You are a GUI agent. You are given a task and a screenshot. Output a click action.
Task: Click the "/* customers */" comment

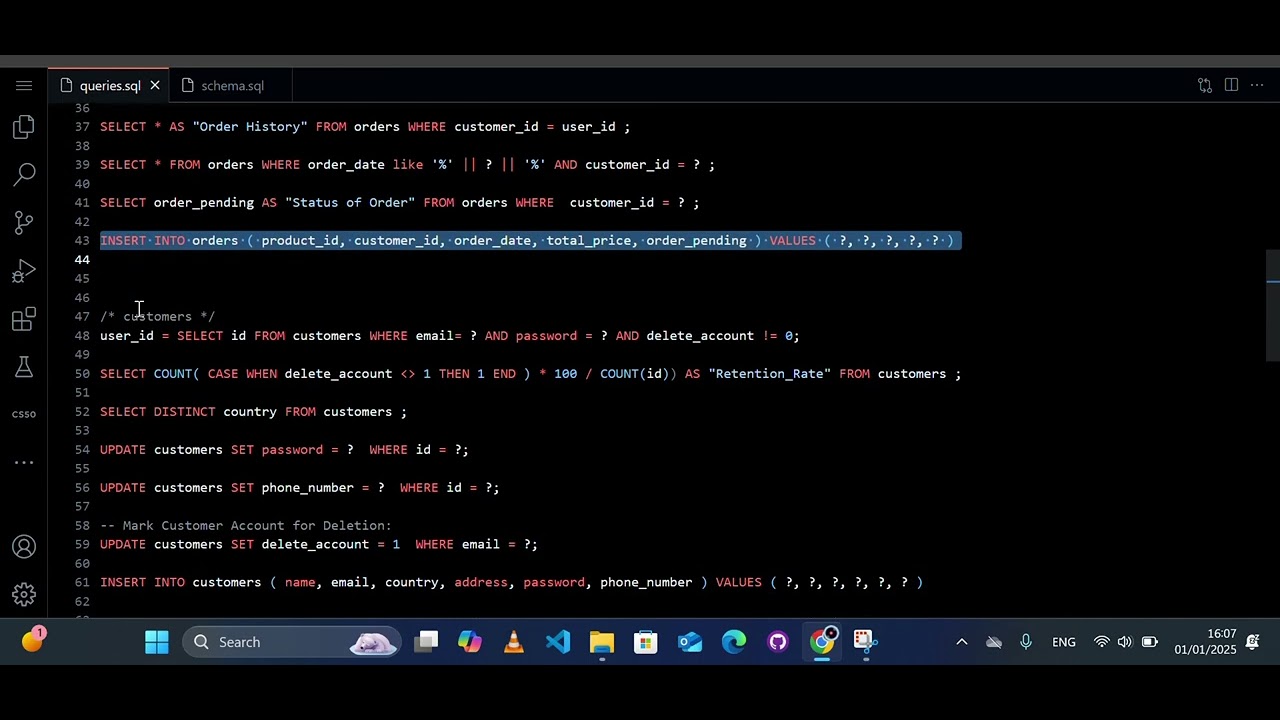[158, 317]
